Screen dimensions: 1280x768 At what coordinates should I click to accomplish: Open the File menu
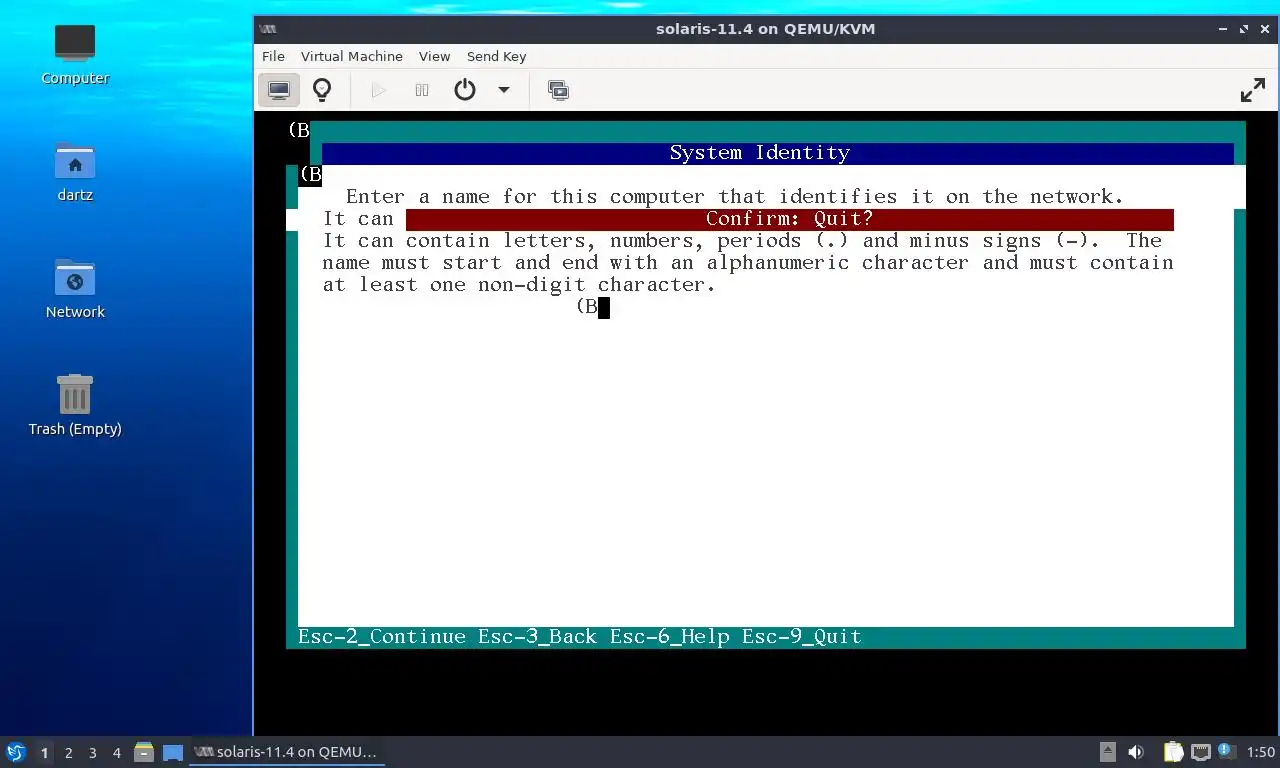273,56
